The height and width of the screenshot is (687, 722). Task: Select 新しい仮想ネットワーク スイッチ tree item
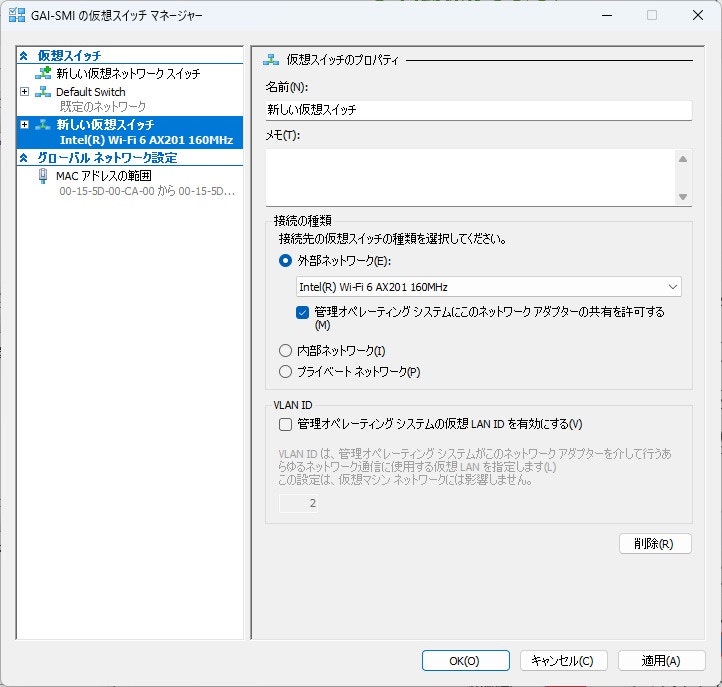pos(129,73)
